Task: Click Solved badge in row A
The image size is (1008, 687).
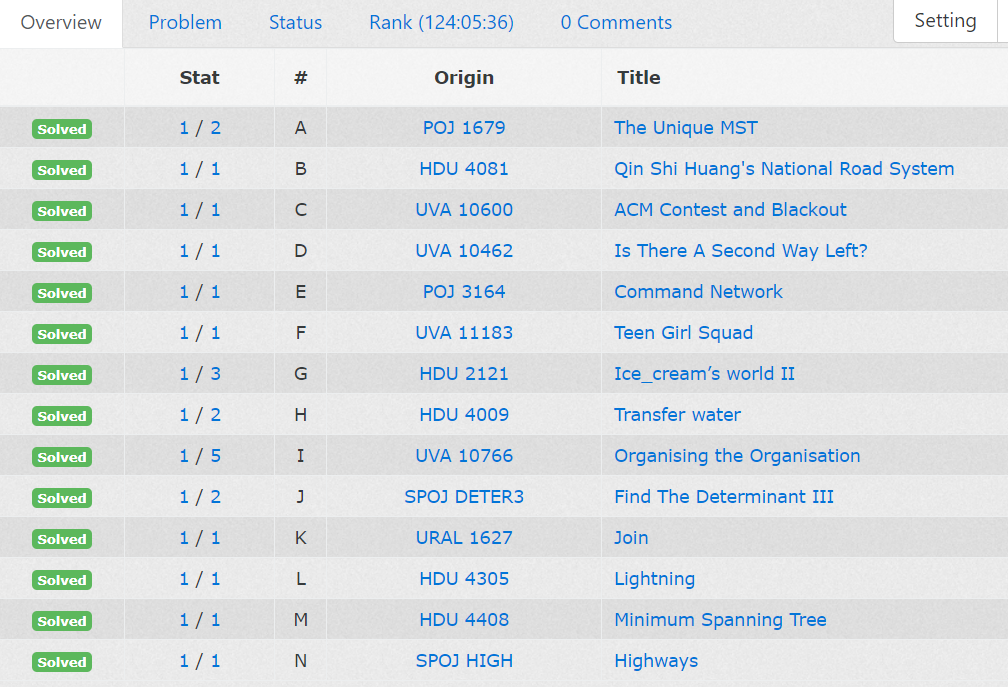Action: 62,129
